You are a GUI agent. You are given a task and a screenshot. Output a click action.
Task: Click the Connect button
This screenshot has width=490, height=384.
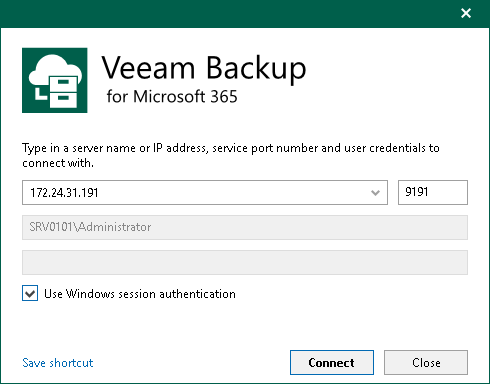pos(332,362)
